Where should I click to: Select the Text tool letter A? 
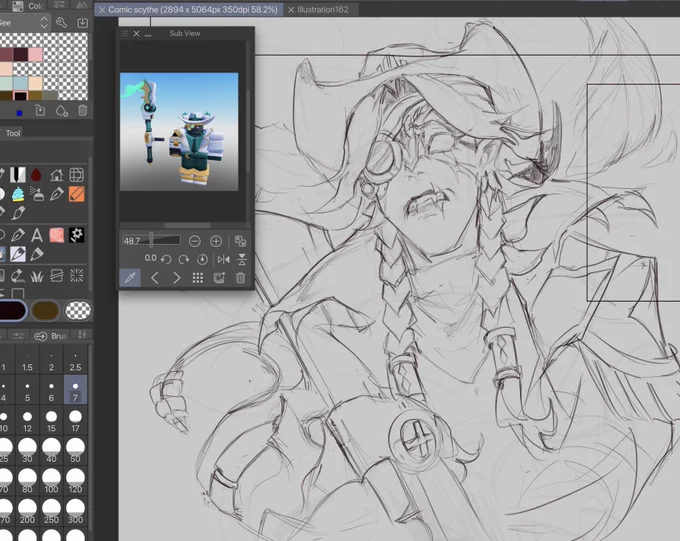[x=37, y=235]
